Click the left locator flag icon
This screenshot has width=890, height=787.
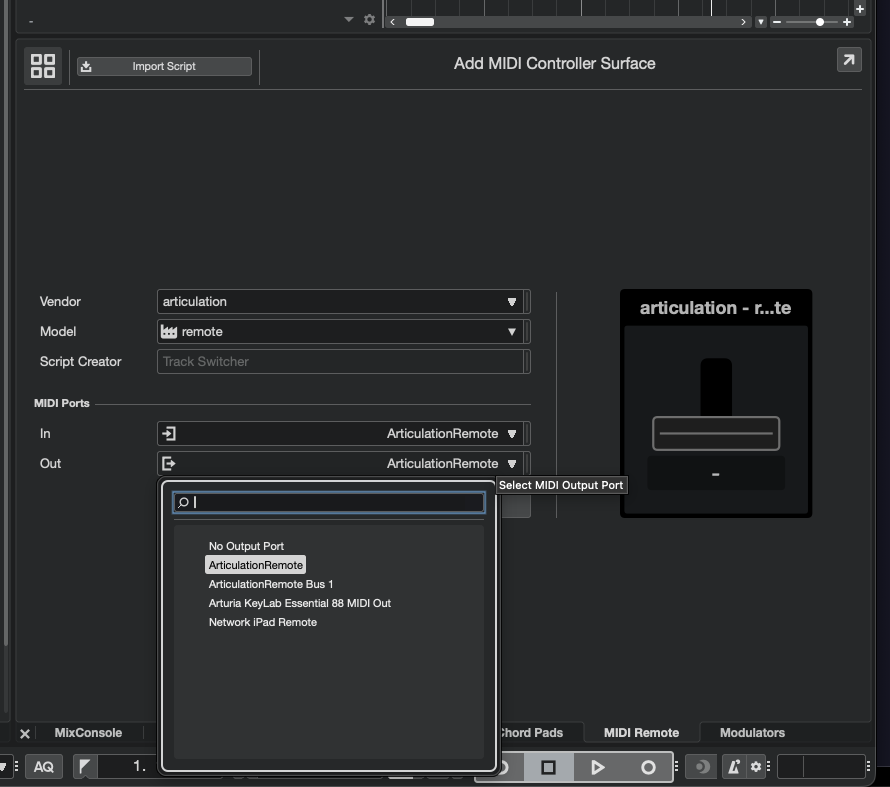85,766
